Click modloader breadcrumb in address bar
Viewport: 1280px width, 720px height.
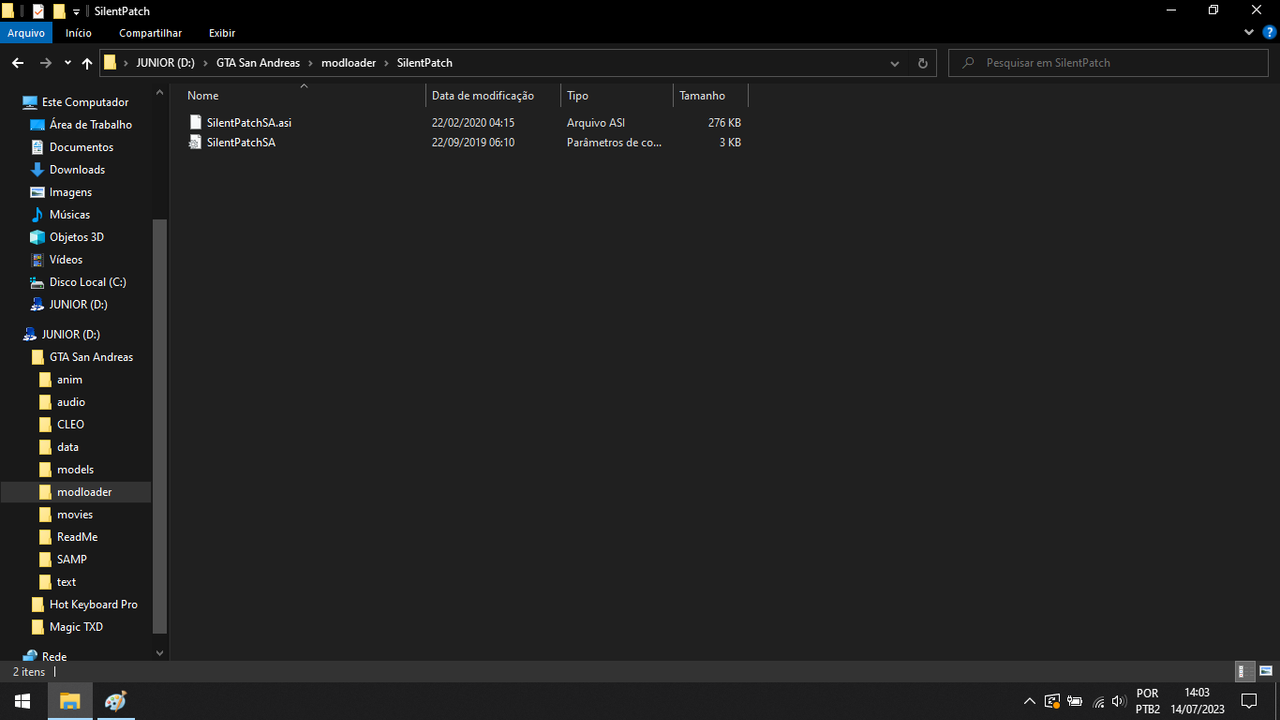coord(348,62)
